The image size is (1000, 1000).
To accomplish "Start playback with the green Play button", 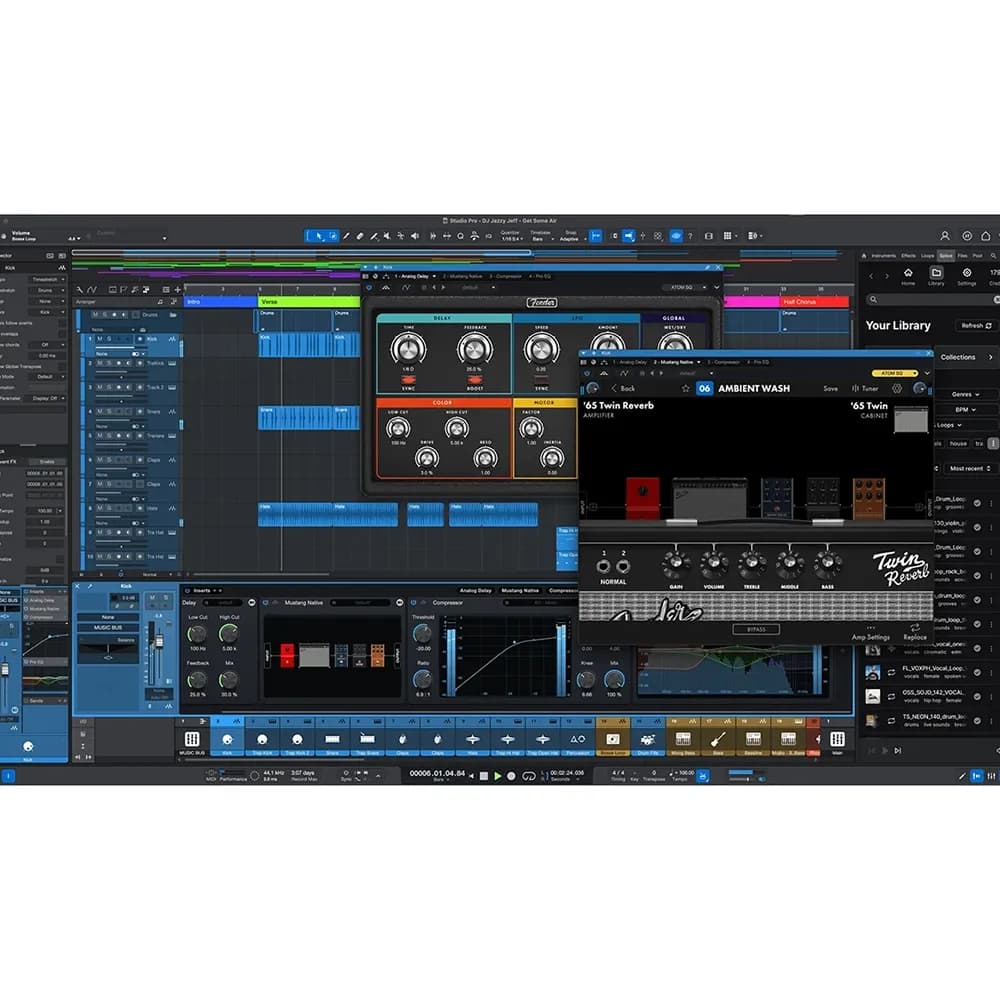I will coord(497,776).
